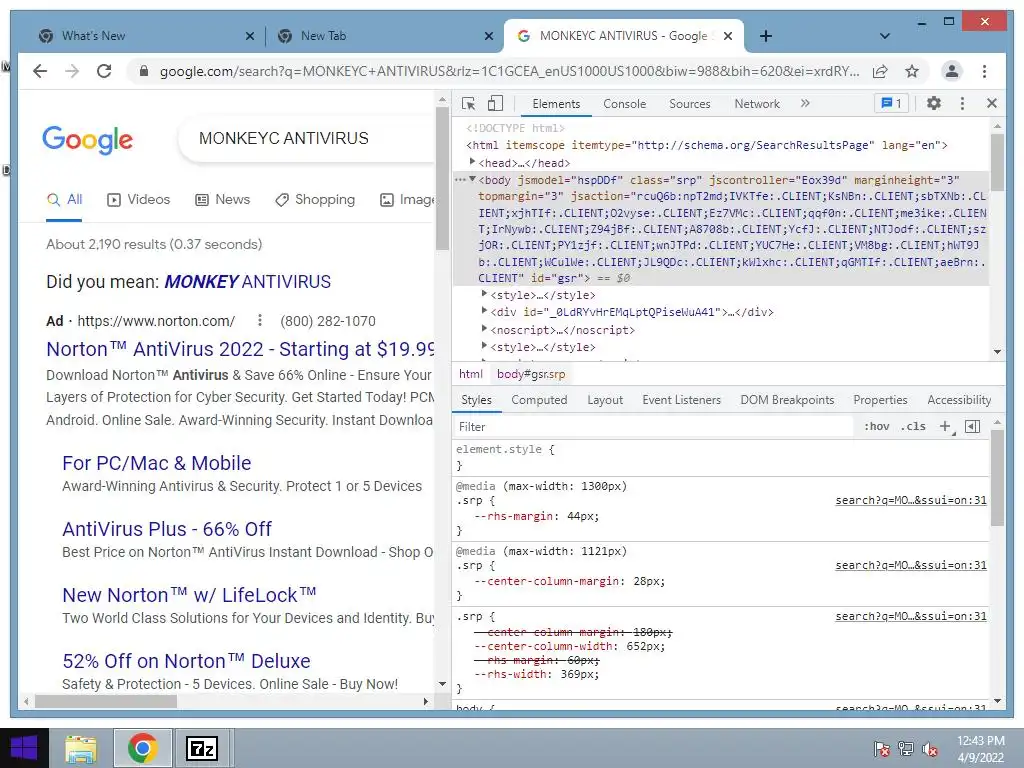The height and width of the screenshot is (768, 1024).
Task: Go back to the previous page
Action: click(40, 71)
